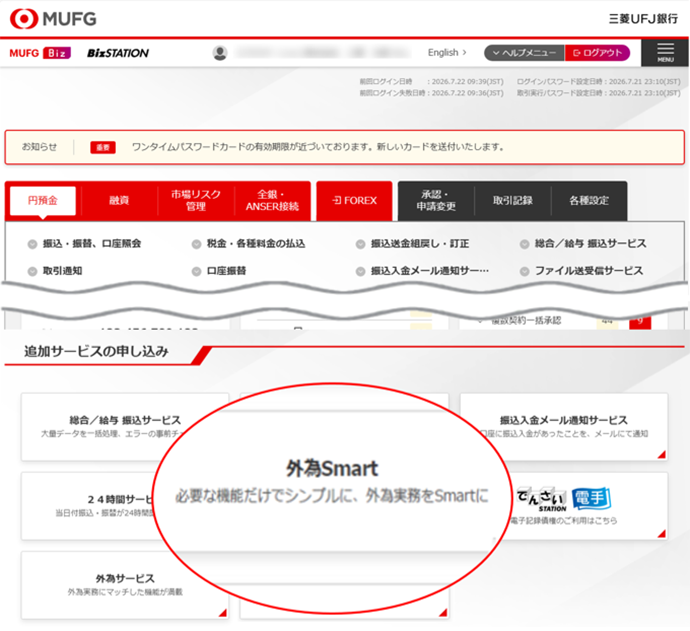Image resolution: width=690 pixels, height=631 pixels.
Task: Go to 税金・各種料金の払込
Action: pos(255,243)
